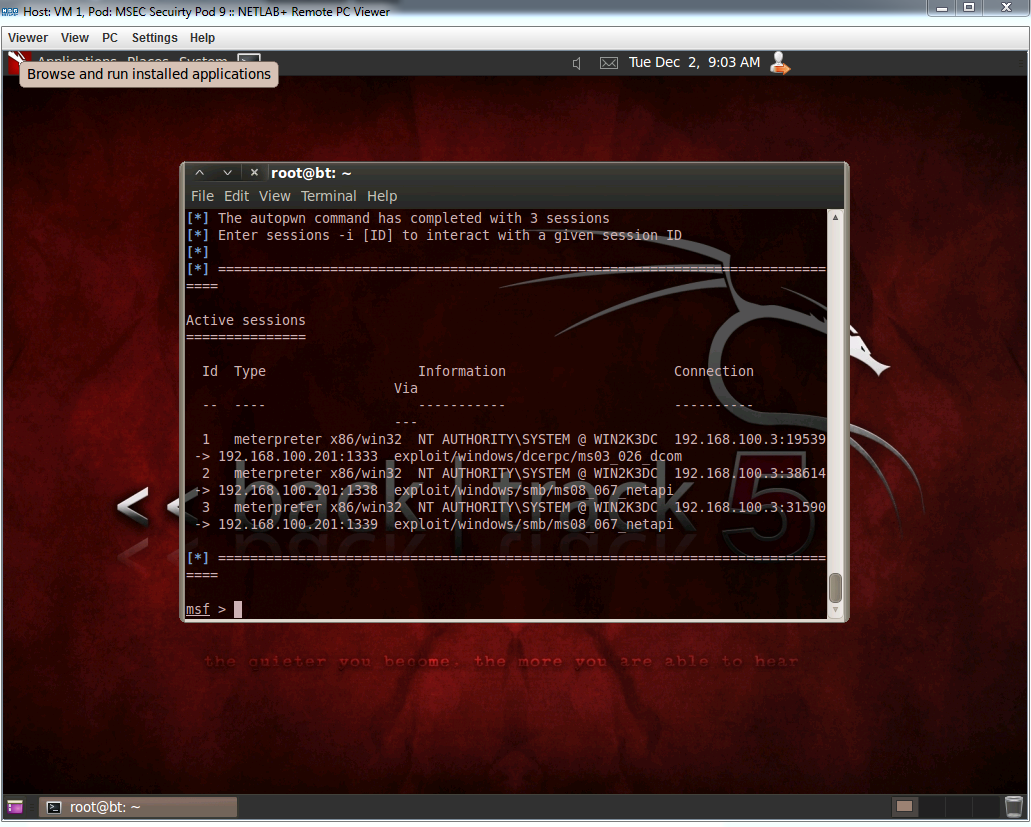This screenshot has width=1031, height=827.
Task: Click the BackTrack dragon Applications icon
Action: 16,60
